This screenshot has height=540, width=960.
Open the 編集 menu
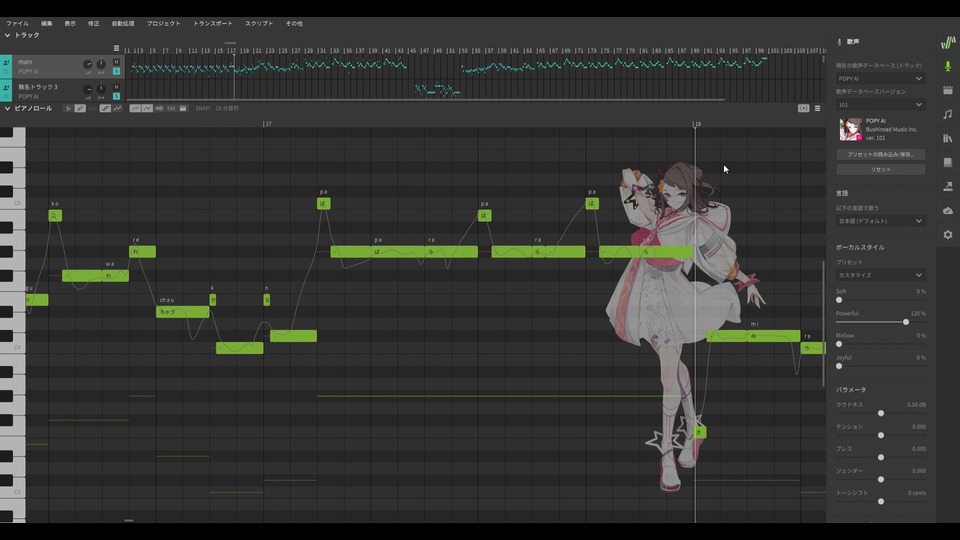47,23
